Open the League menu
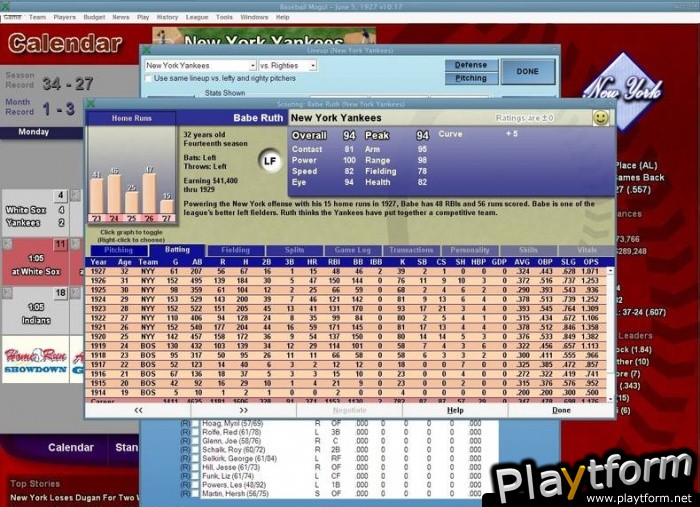Viewport: 700px width, 507px height. 197,17
